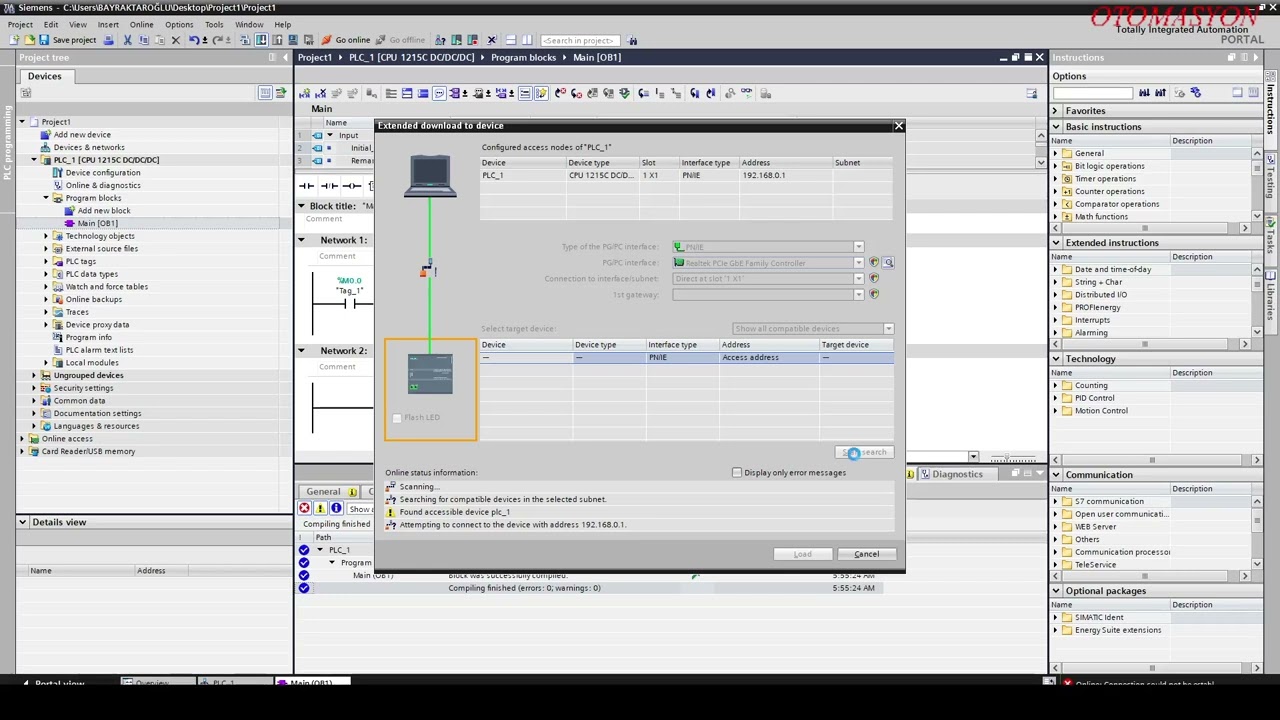Viewport: 1280px width, 720px height.
Task: Click the print icon in main toolbar
Action: point(109,40)
